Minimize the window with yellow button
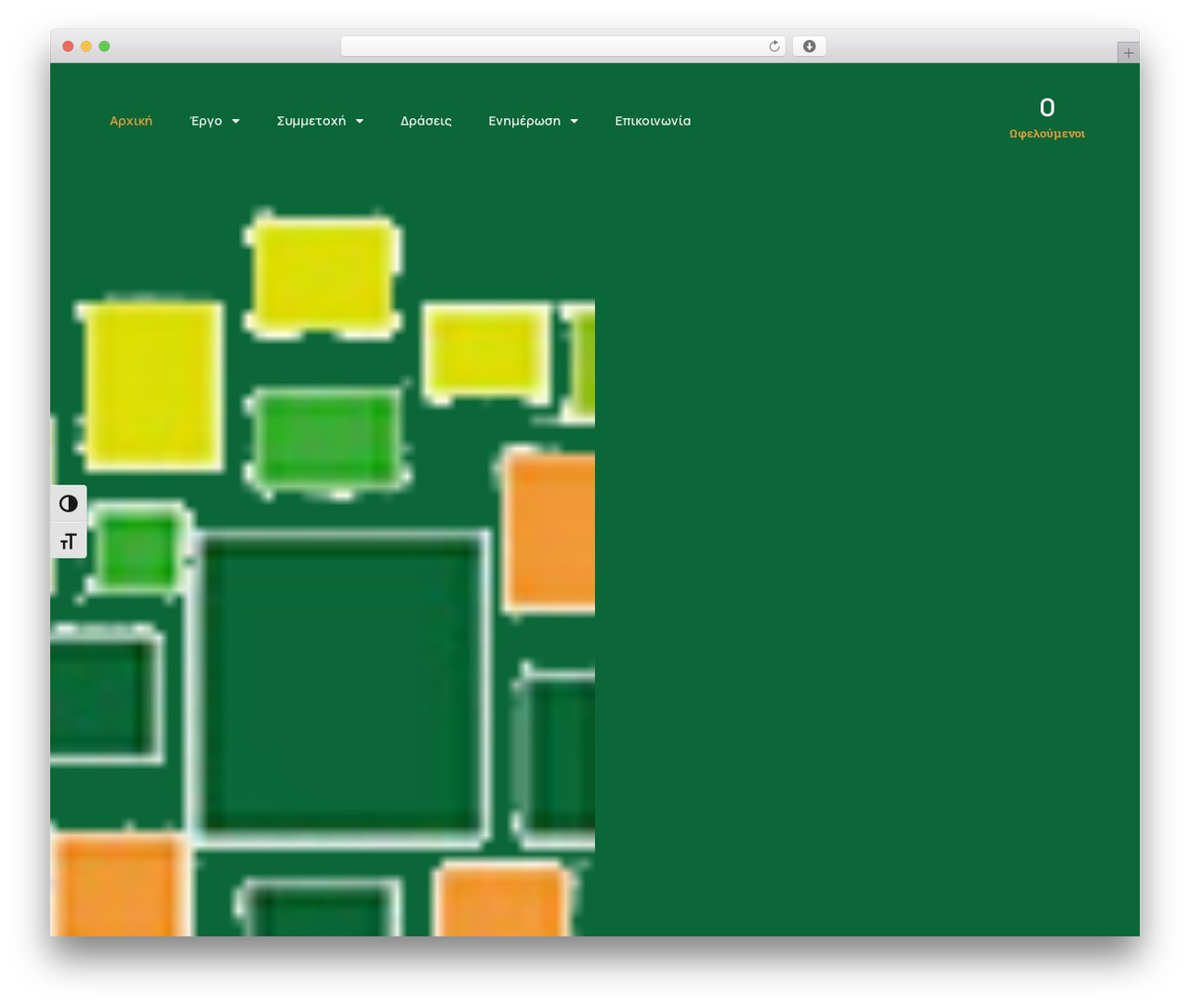 (x=86, y=46)
